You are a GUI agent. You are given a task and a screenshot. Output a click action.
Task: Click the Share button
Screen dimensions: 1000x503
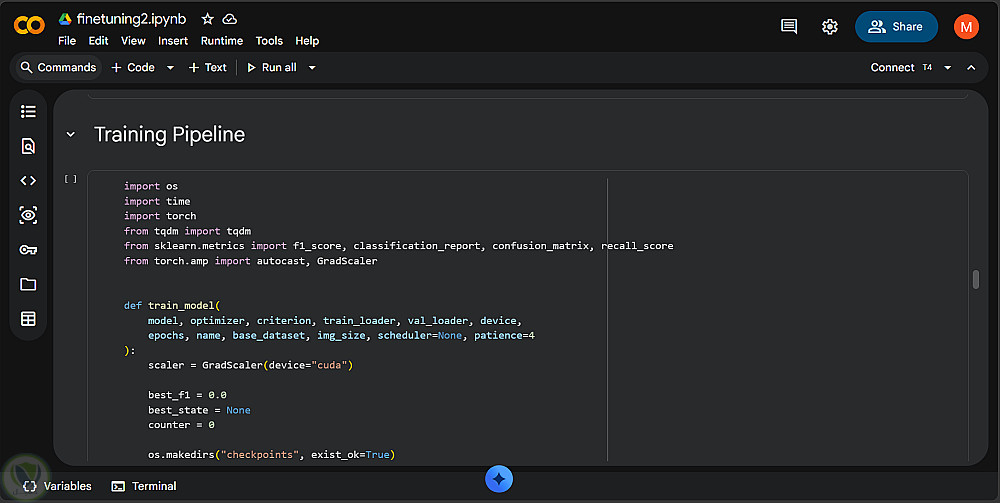coord(896,27)
